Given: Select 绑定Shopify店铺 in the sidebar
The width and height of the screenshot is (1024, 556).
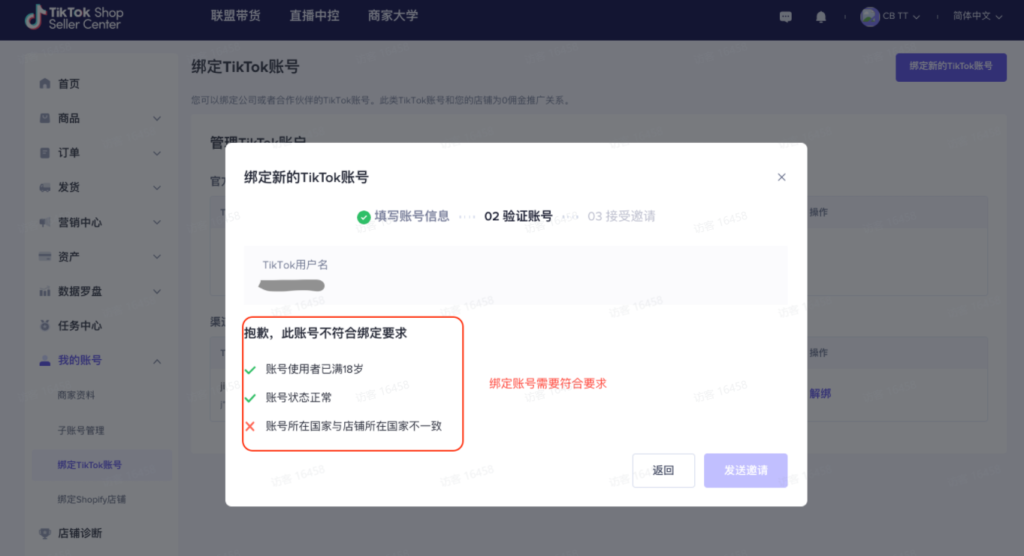Looking at the screenshot, I should coord(91,499).
